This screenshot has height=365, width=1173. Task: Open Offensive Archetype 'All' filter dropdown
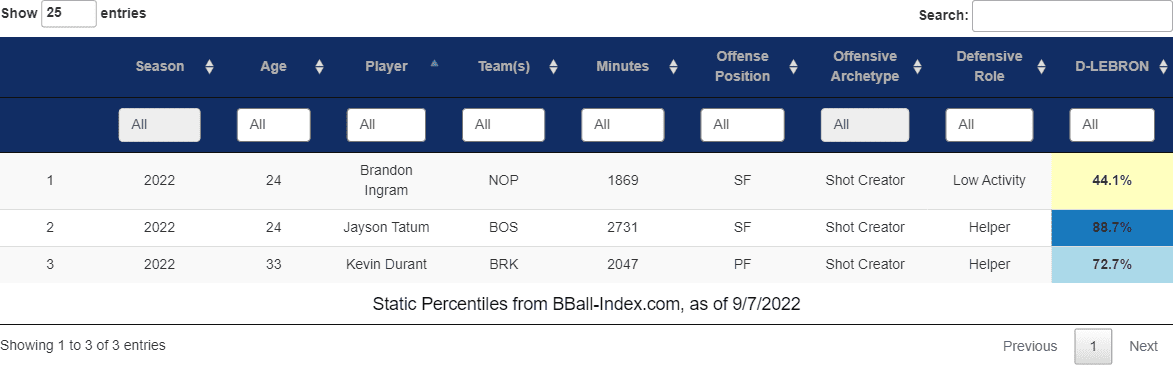point(865,125)
